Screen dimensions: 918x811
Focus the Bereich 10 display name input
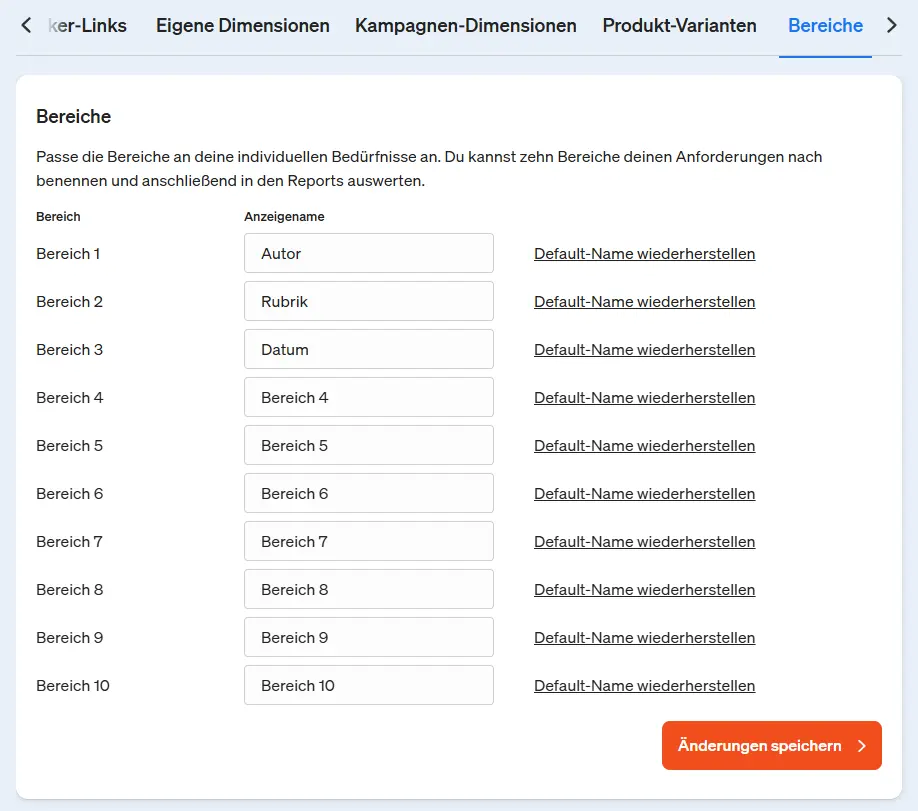(368, 686)
